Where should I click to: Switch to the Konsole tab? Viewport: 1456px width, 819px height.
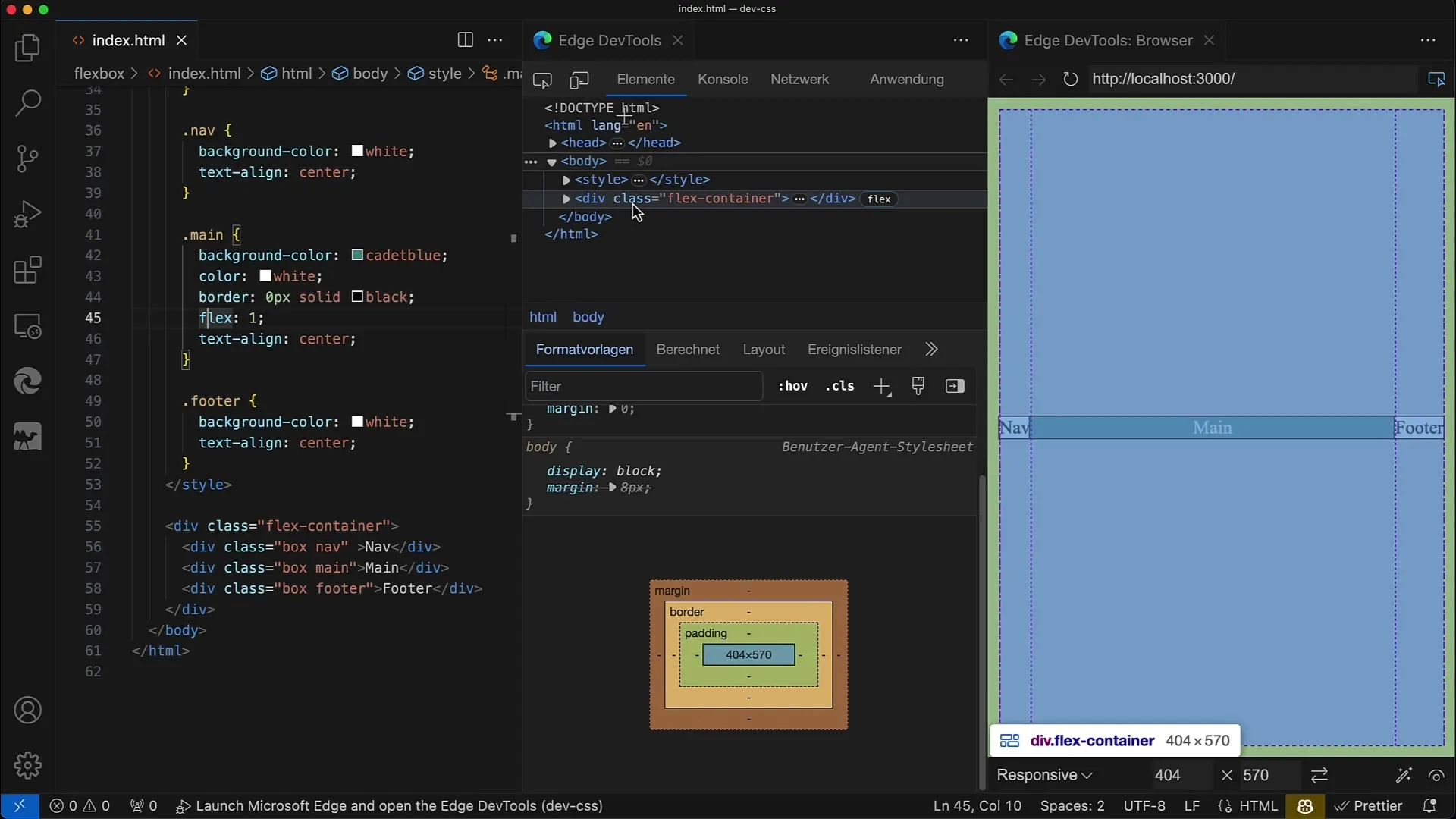pos(723,80)
